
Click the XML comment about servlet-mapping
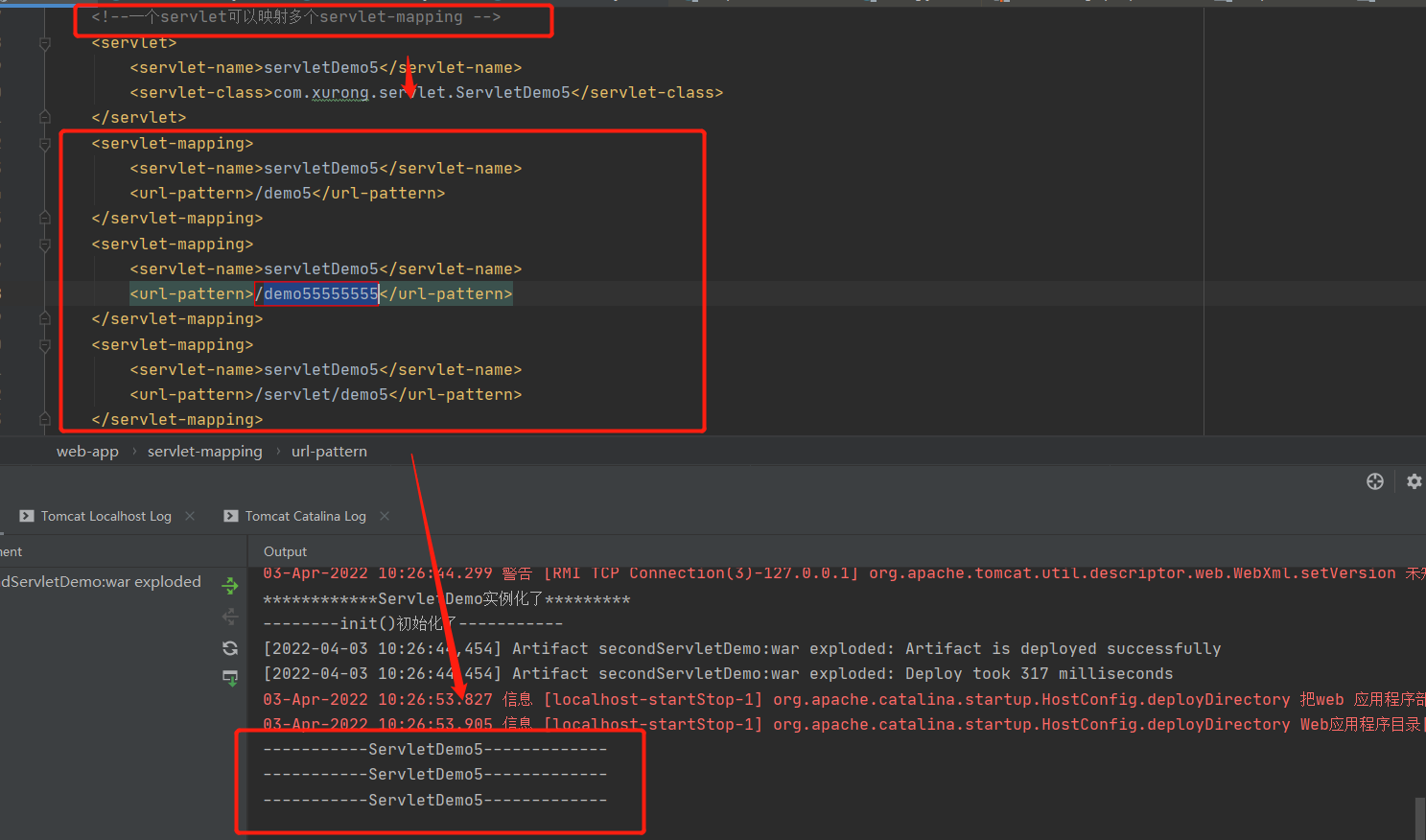(296, 17)
